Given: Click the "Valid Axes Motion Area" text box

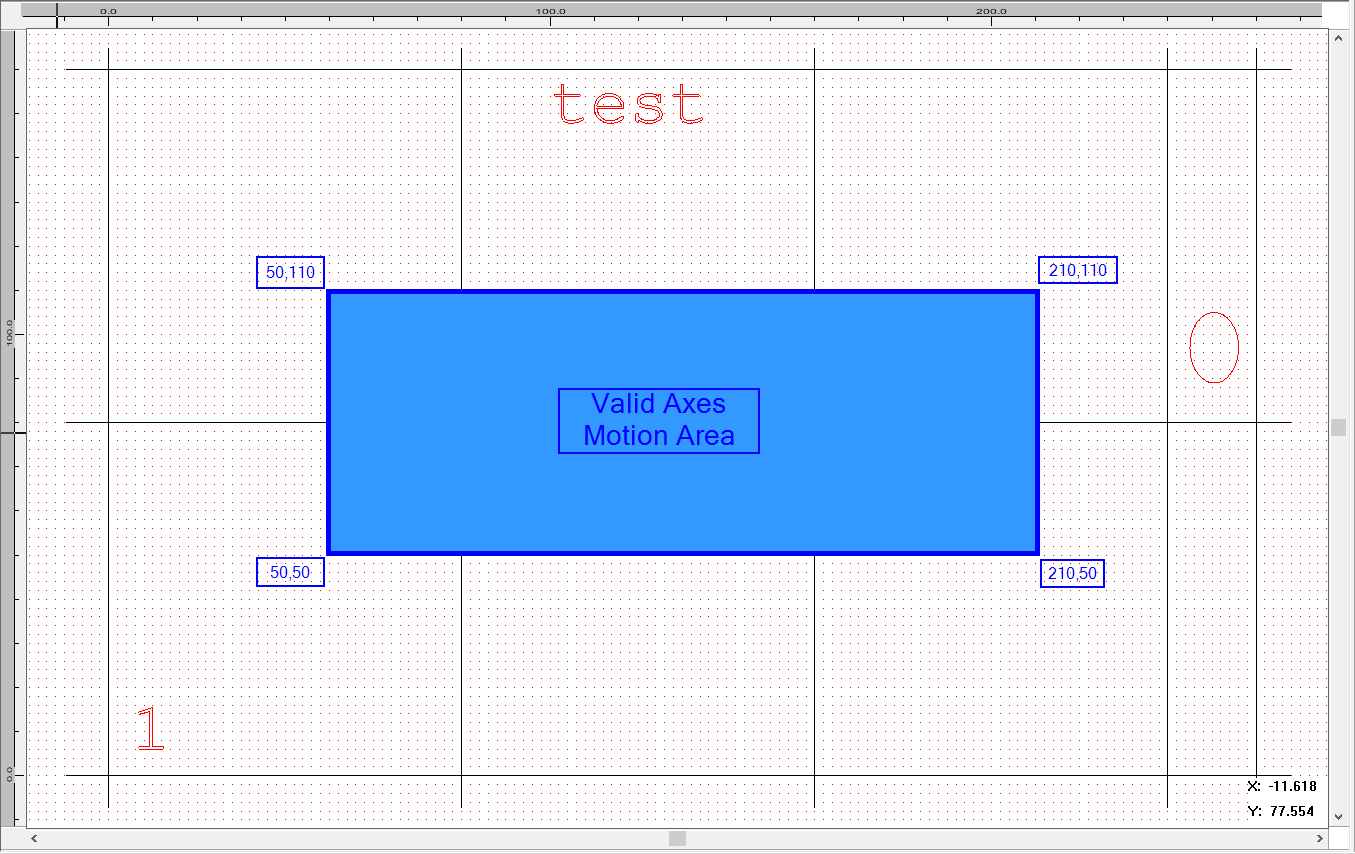Looking at the screenshot, I should click(659, 421).
